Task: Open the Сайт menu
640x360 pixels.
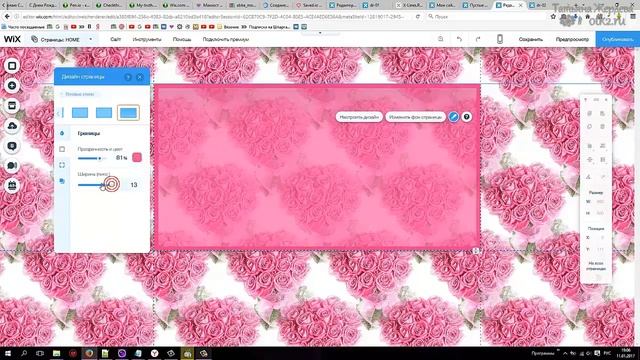Action: (116, 40)
